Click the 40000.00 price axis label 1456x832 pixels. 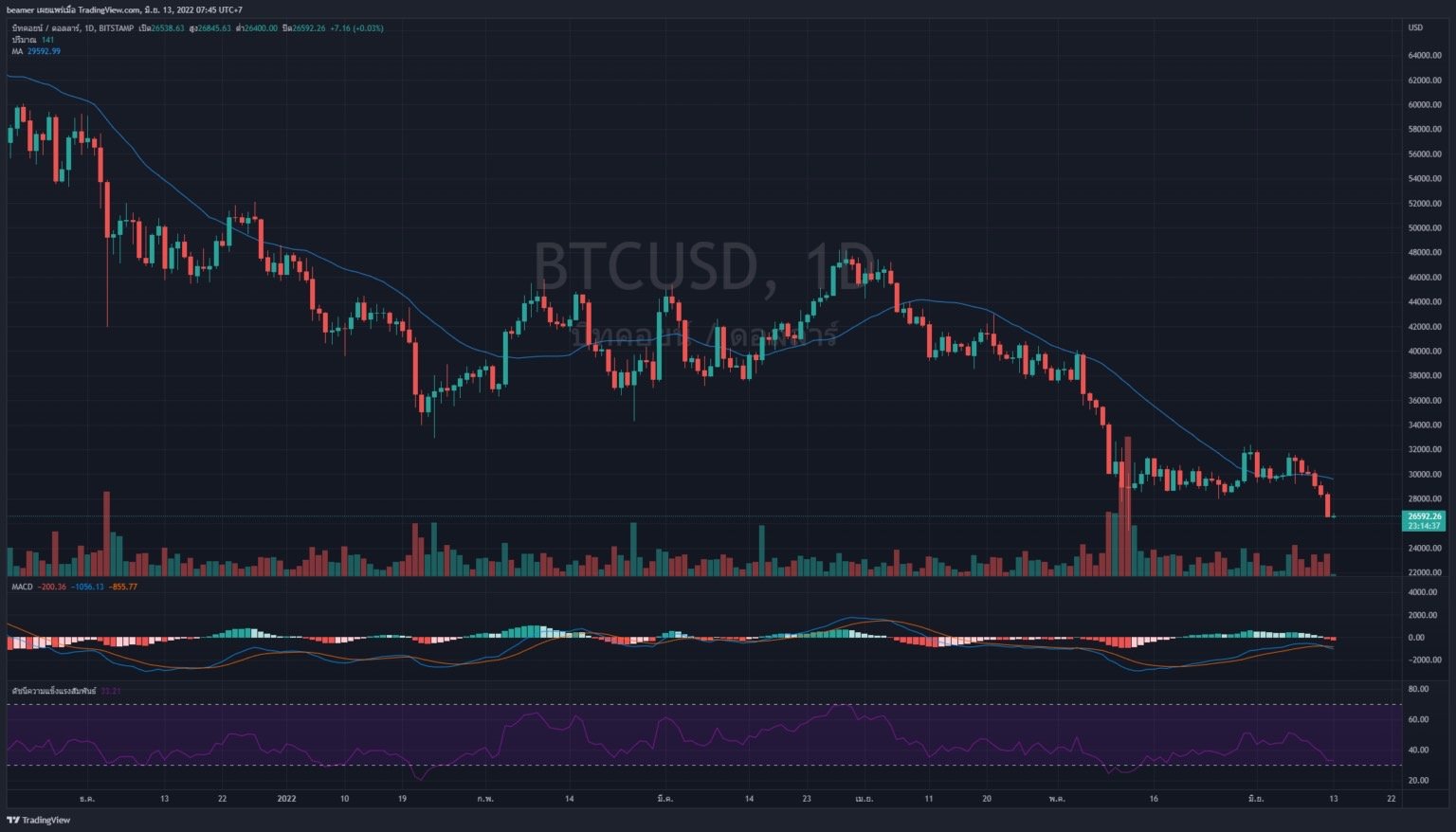click(1425, 351)
